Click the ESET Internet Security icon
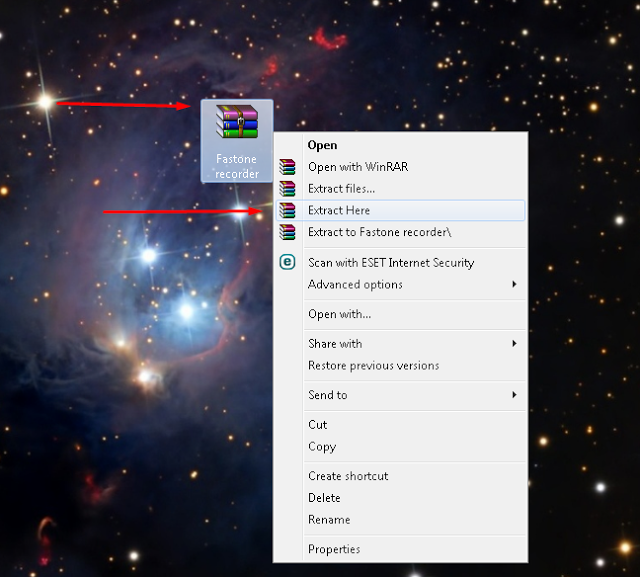The image size is (640, 577). click(287, 262)
